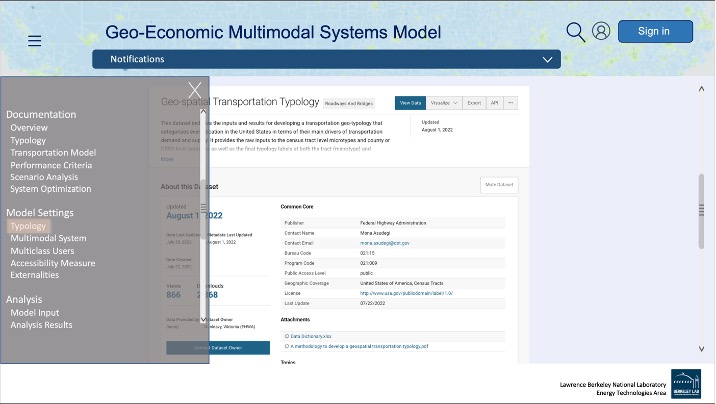
Task: Open the user profile icon
Action: pos(601,31)
